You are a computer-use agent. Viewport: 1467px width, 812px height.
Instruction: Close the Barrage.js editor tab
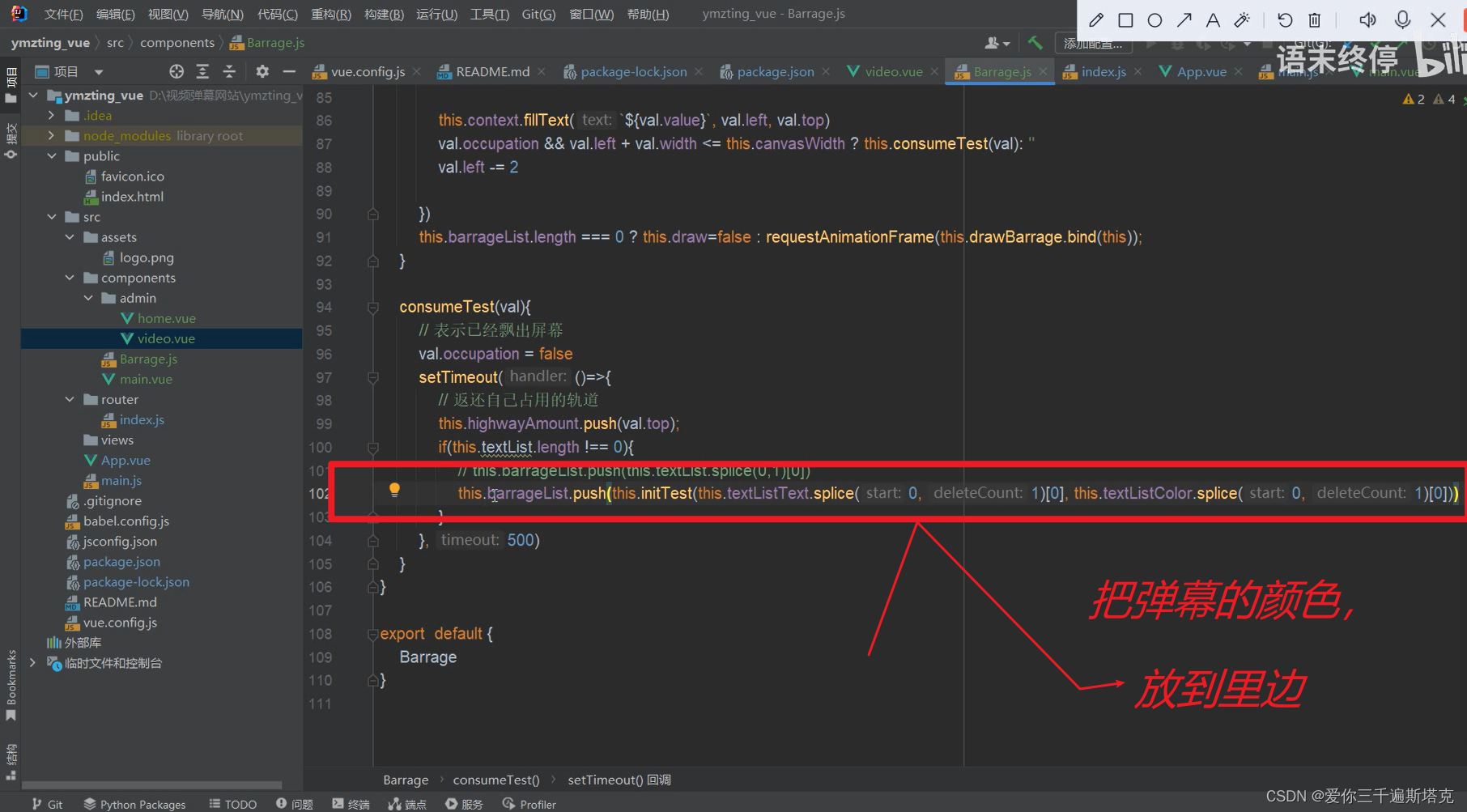(1043, 72)
